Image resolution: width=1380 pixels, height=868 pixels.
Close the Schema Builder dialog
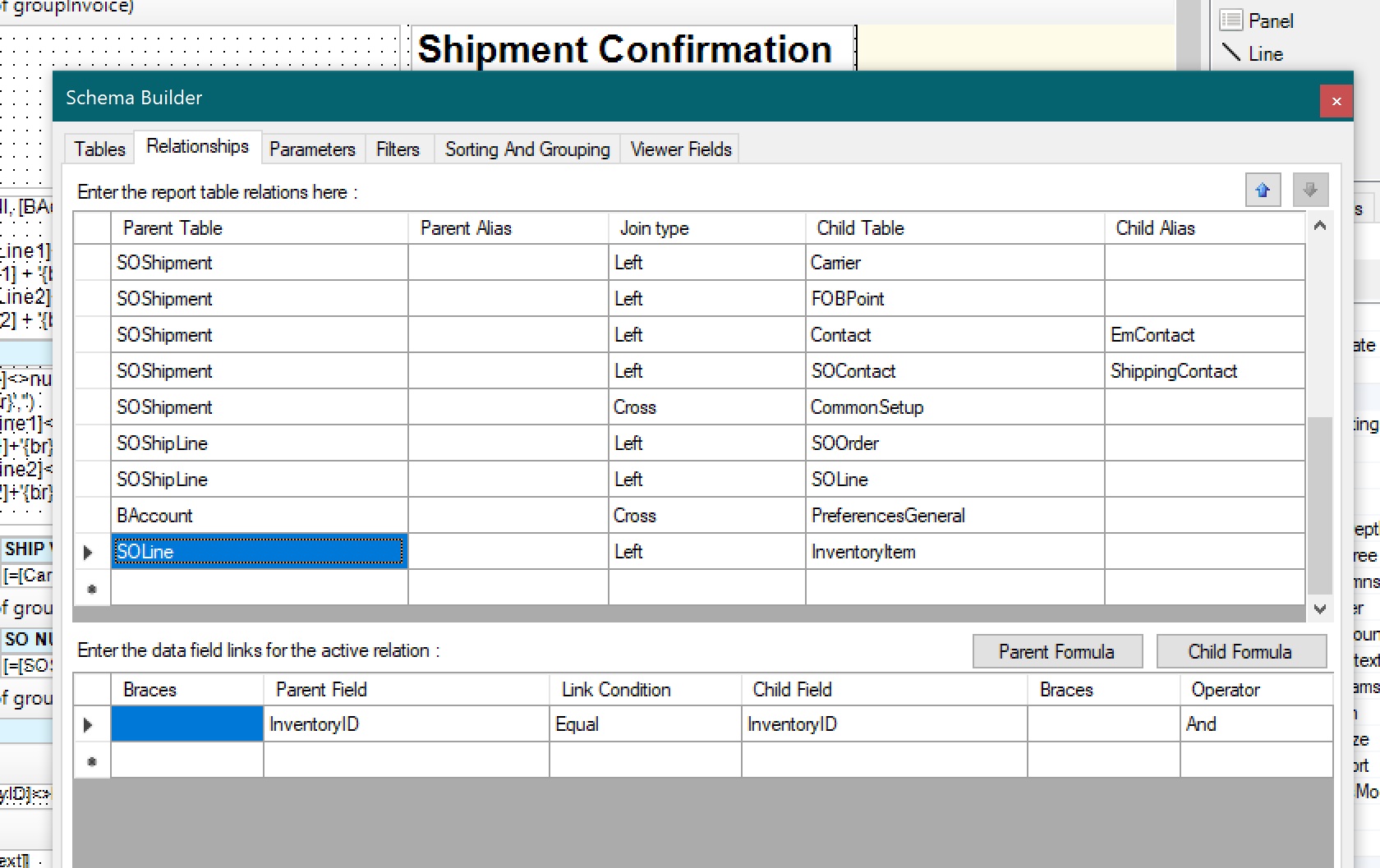click(1336, 101)
